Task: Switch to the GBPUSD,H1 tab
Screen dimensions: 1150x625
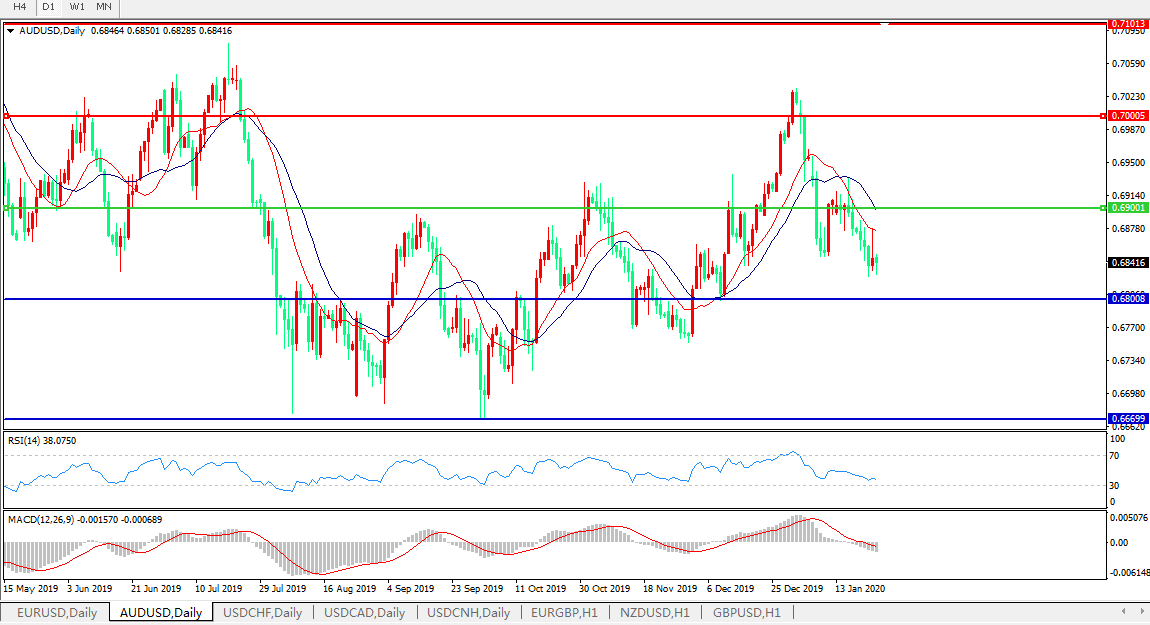Action: click(x=748, y=612)
